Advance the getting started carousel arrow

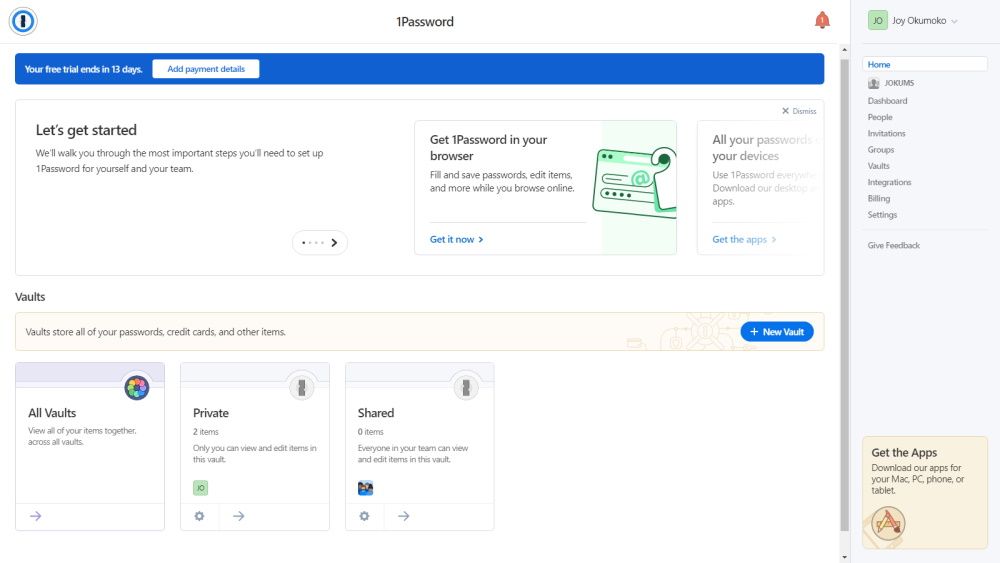334,242
